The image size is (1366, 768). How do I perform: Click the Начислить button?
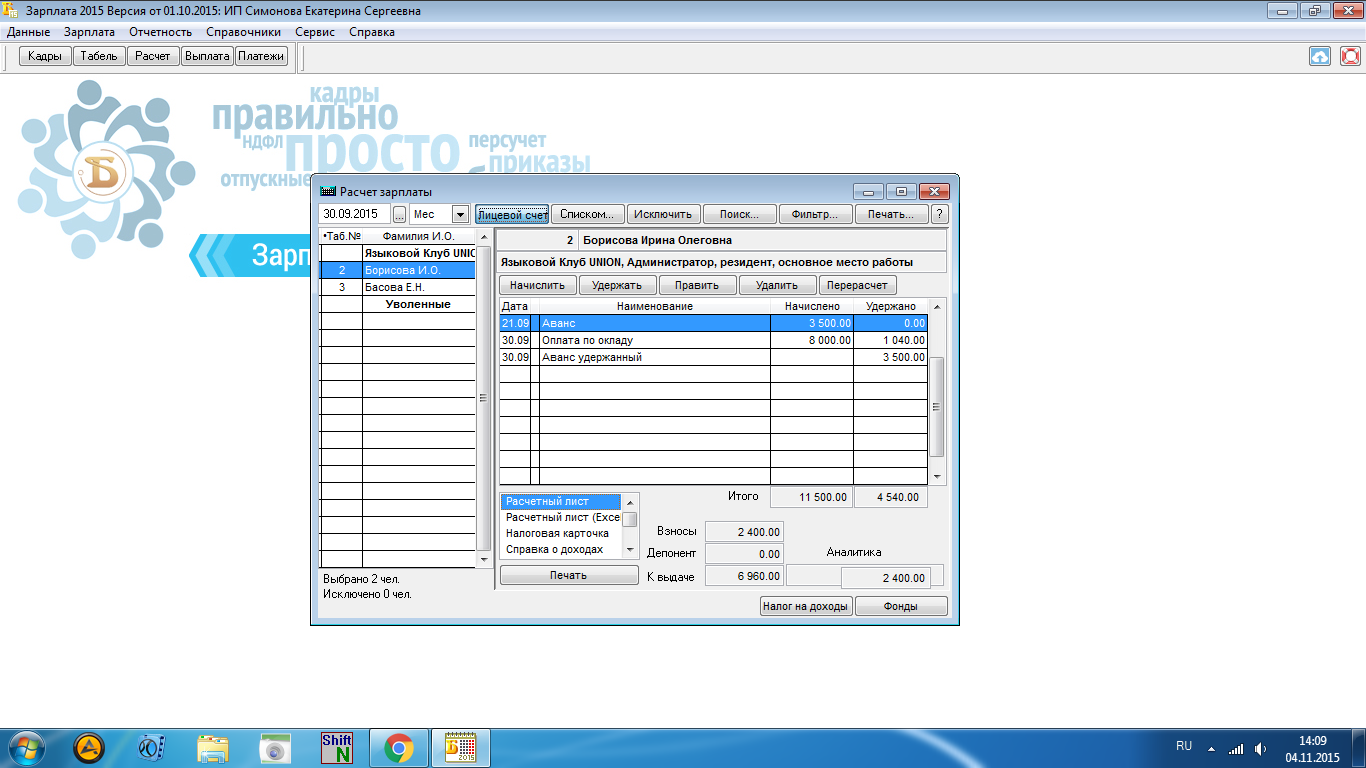tap(537, 285)
